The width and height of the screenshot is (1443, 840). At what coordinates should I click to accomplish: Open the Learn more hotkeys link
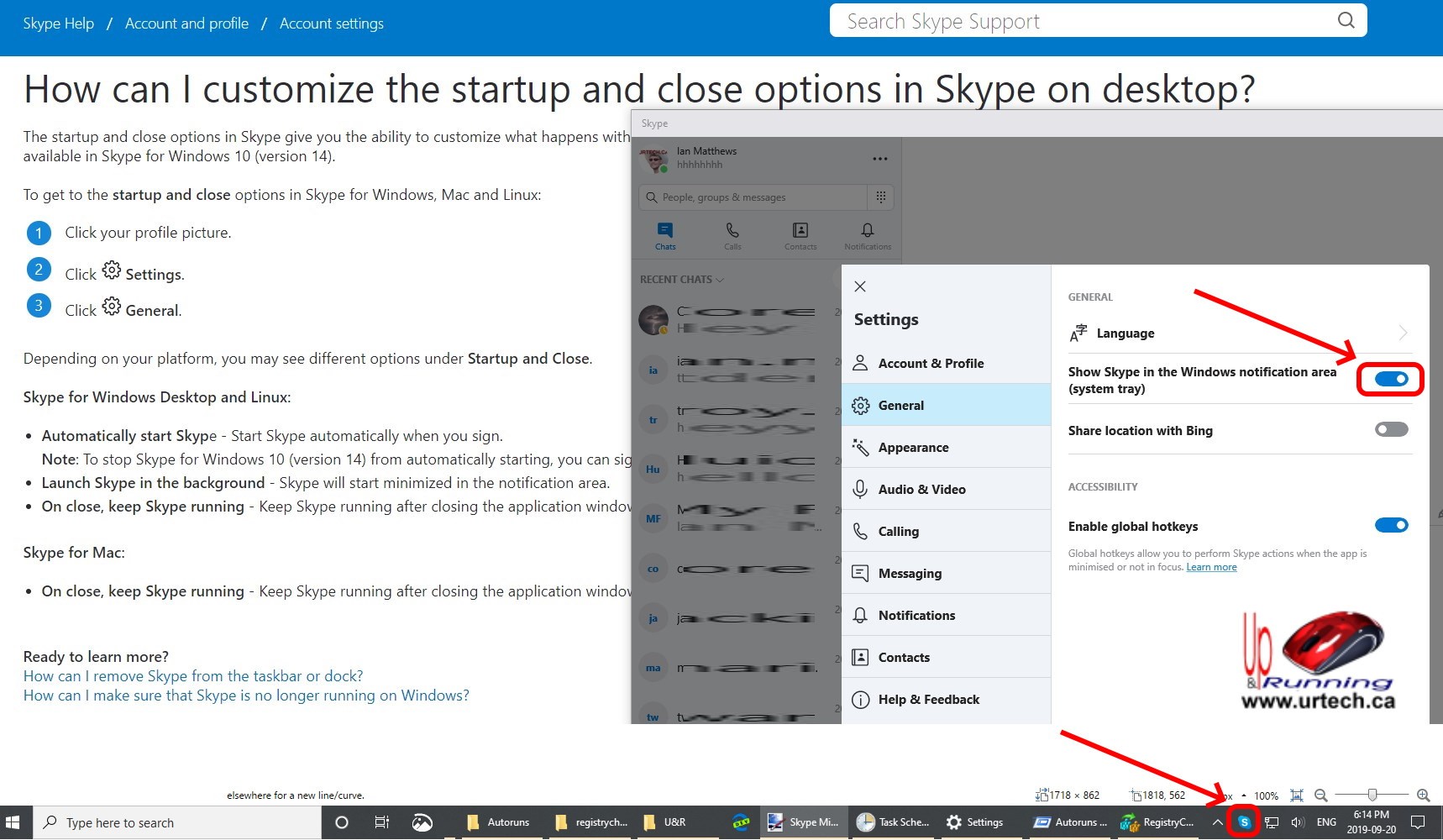pos(1211,567)
